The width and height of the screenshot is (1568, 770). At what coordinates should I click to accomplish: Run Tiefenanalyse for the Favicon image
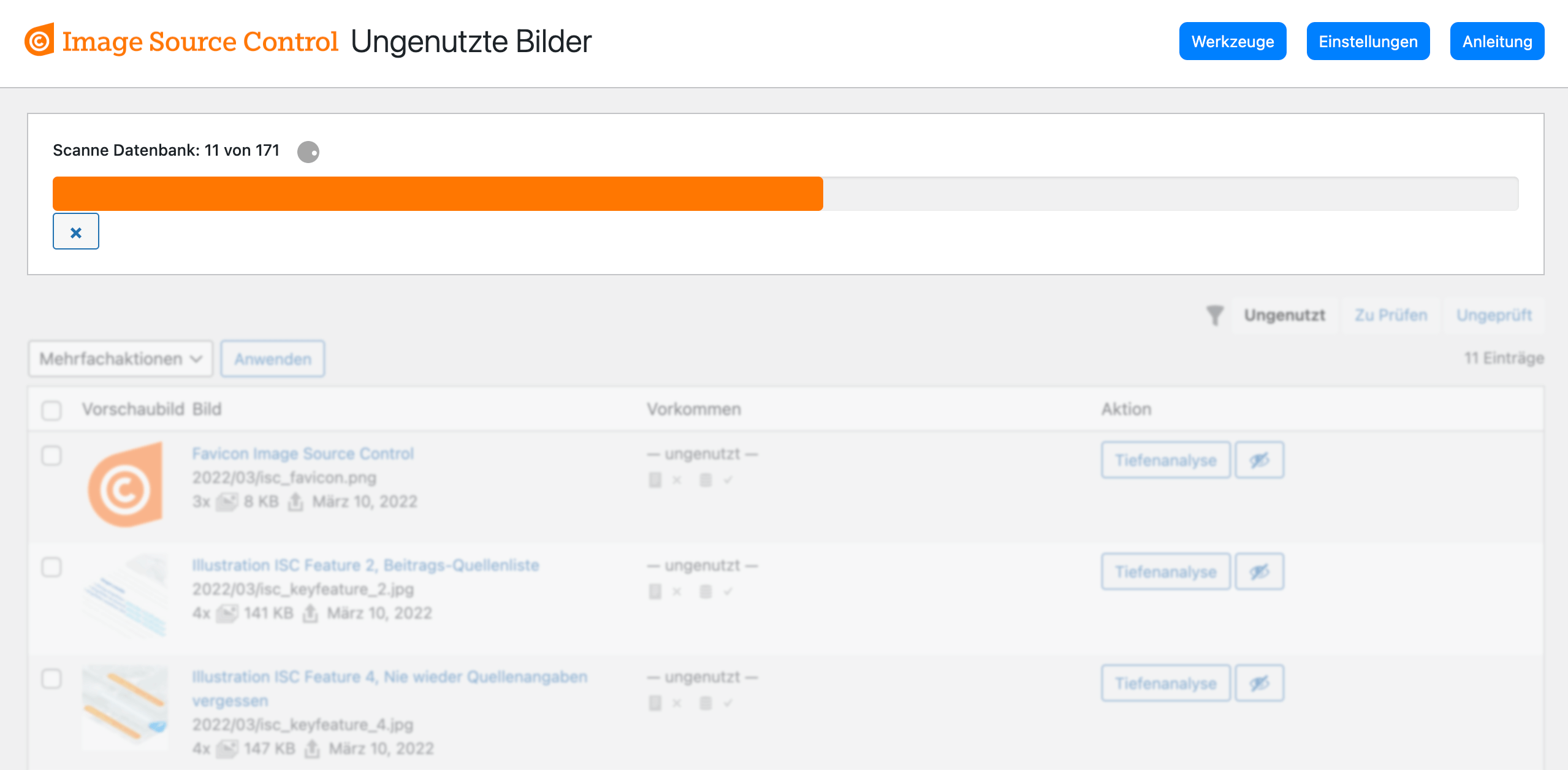[x=1166, y=460]
